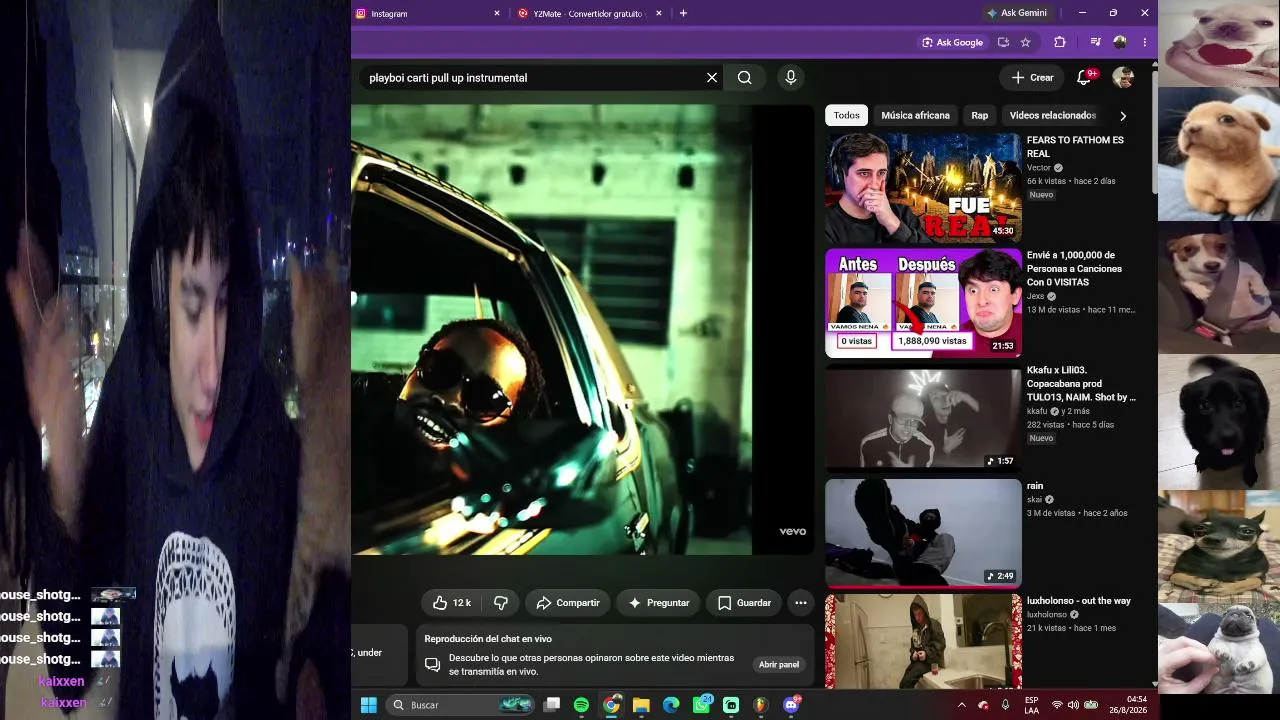Click the Preguntar button
Image resolution: width=1280 pixels, height=720 pixels.
click(x=658, y=603)
